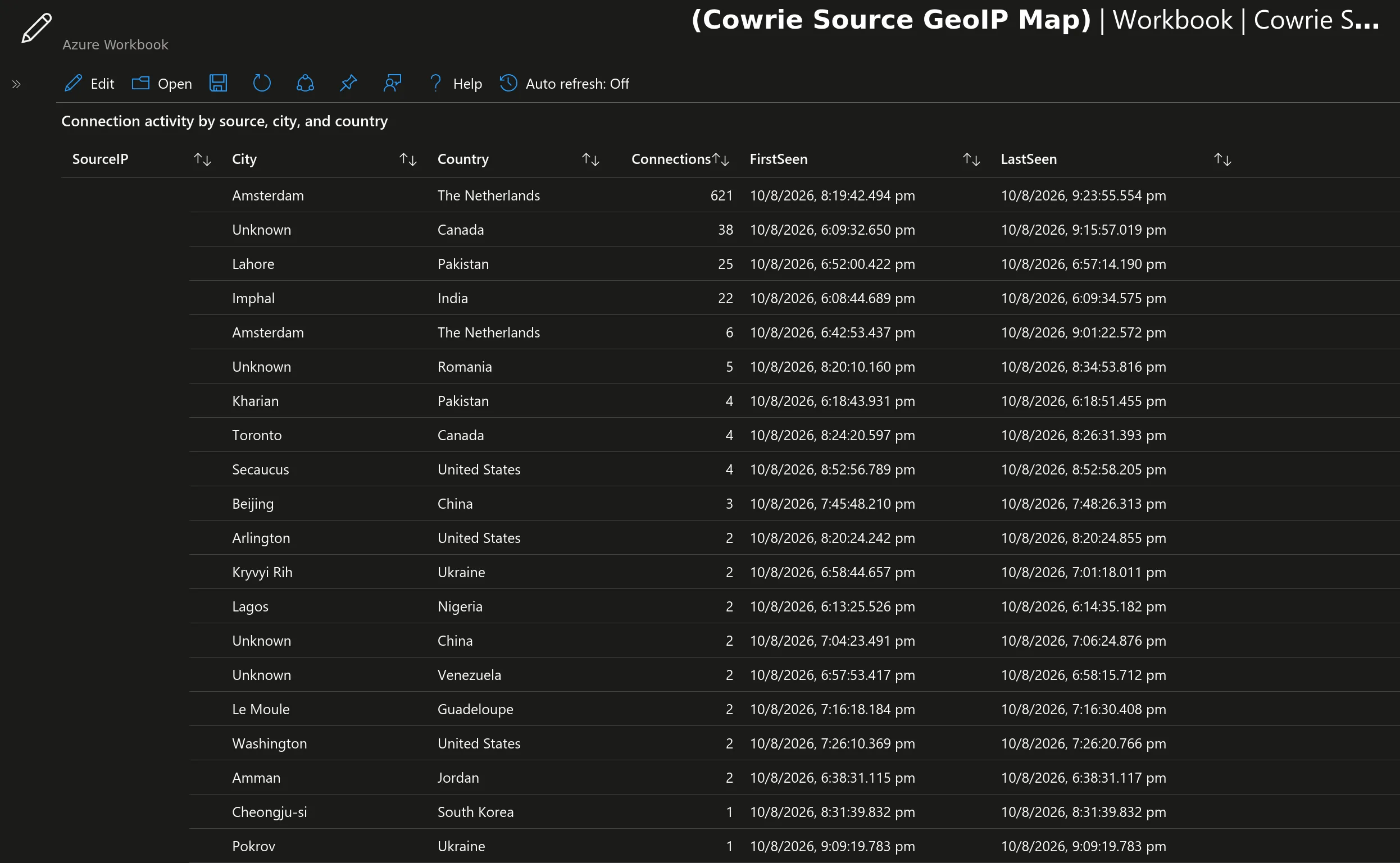Sort by SourceIP column arrows
Image resolution: width=1400 pixels, height=863 pixels.
(x=203, y=159)
